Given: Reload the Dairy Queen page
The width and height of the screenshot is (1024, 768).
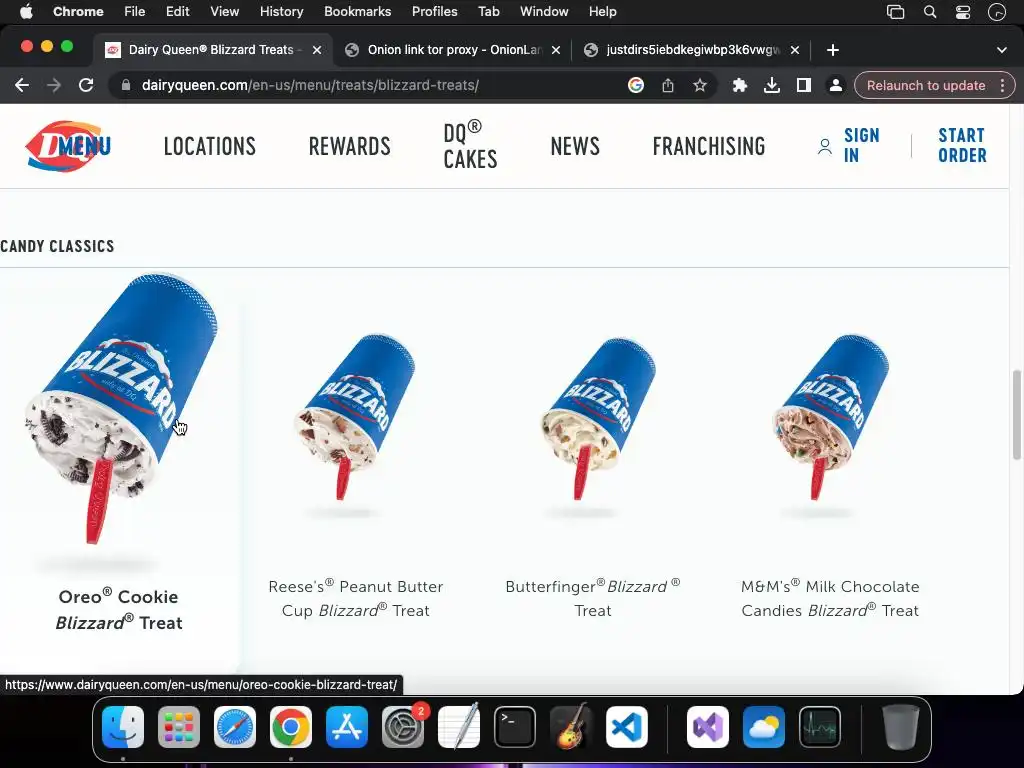Looking at the screenshot, I should click(x=86, y=86).
